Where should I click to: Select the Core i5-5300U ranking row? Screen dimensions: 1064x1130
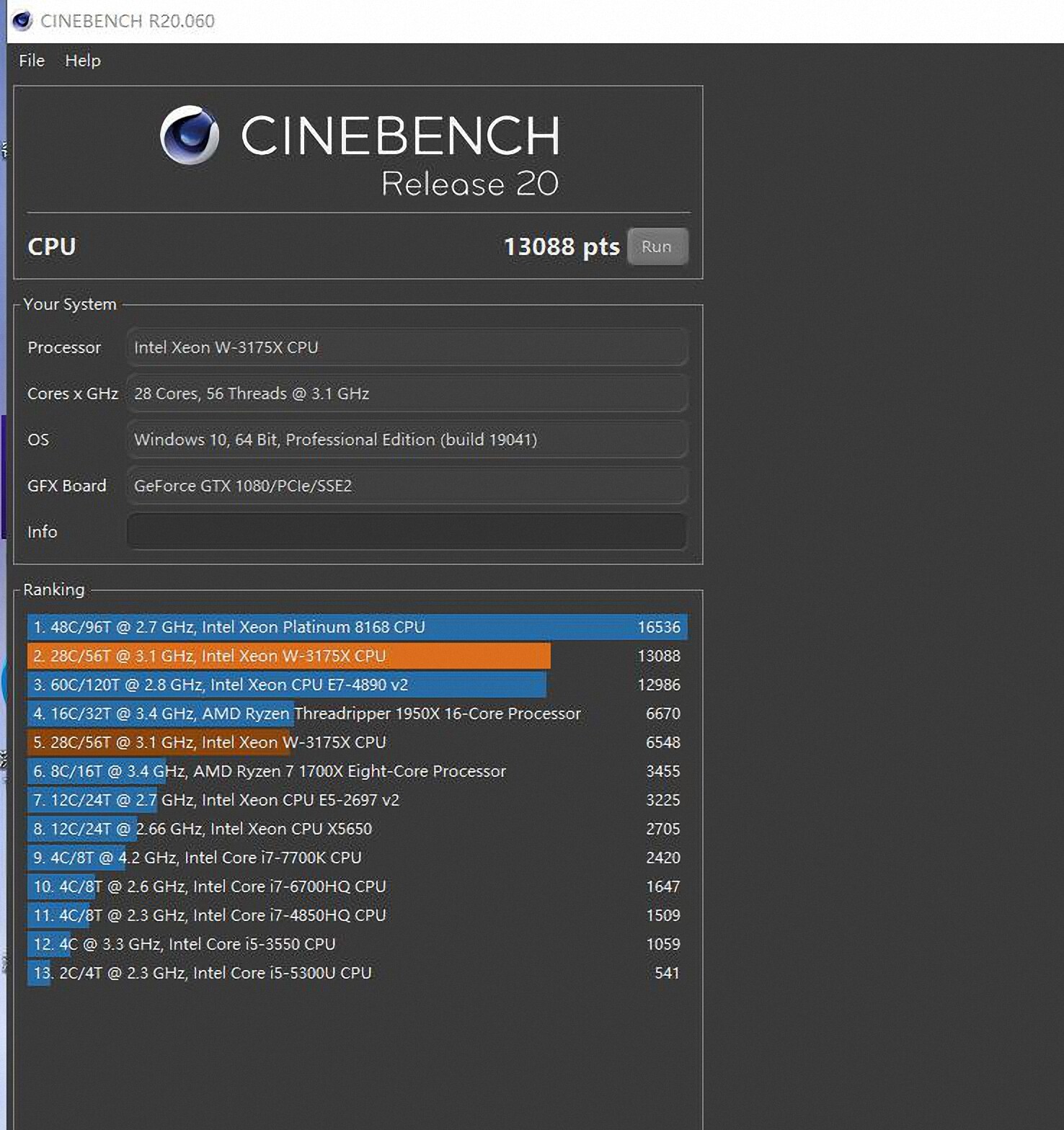coord(358,973)
